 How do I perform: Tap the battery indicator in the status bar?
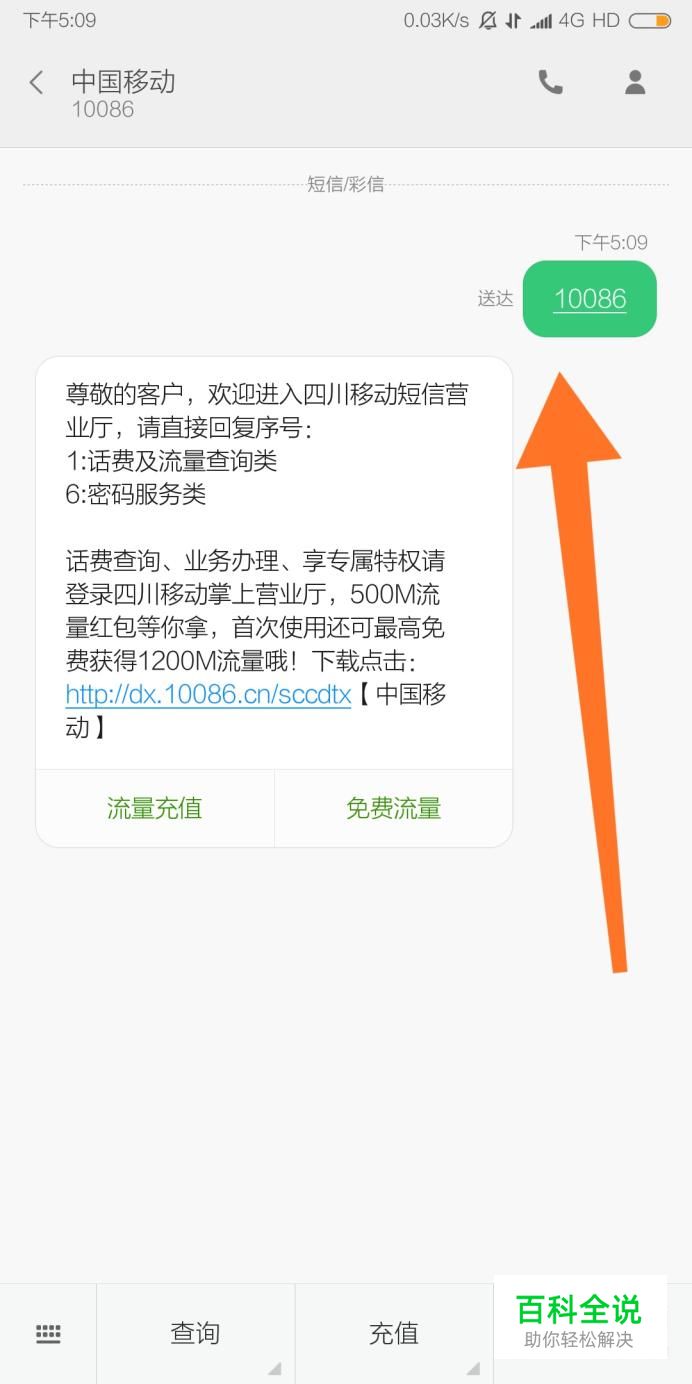coord(650,20)
